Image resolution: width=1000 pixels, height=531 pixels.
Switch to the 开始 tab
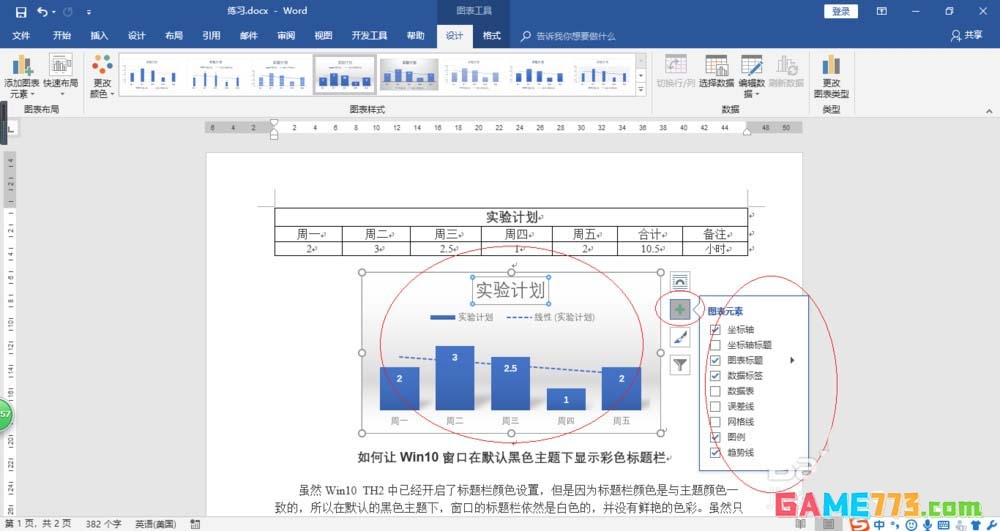(62, 36)
